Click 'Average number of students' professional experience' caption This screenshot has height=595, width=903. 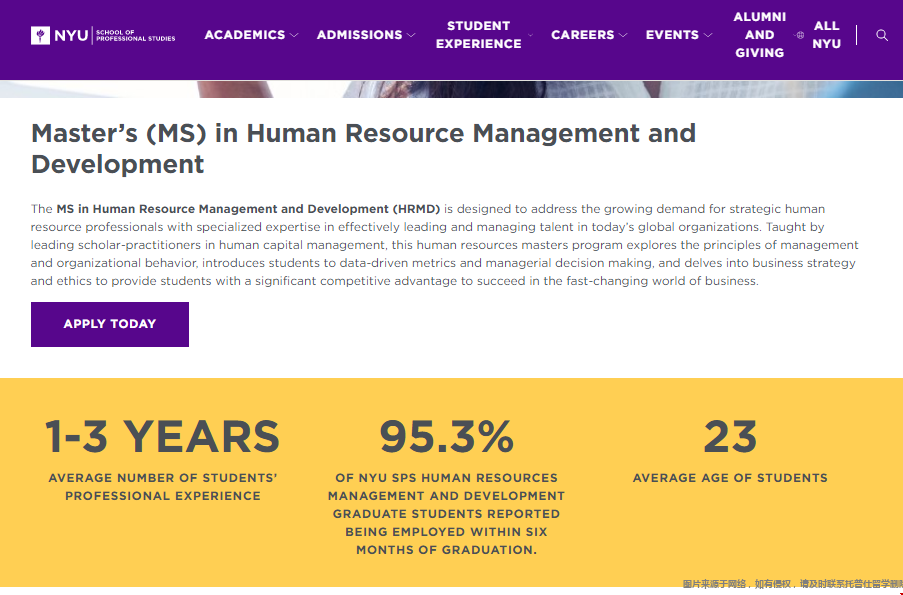click(x=163, y=487)
